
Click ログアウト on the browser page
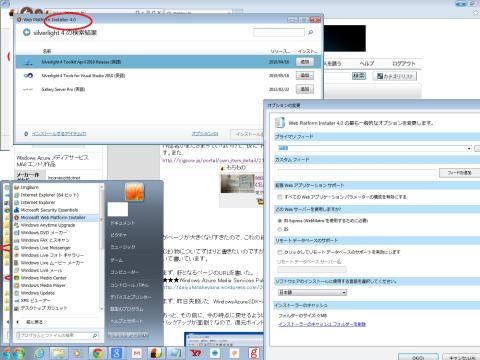pos(403,63)
